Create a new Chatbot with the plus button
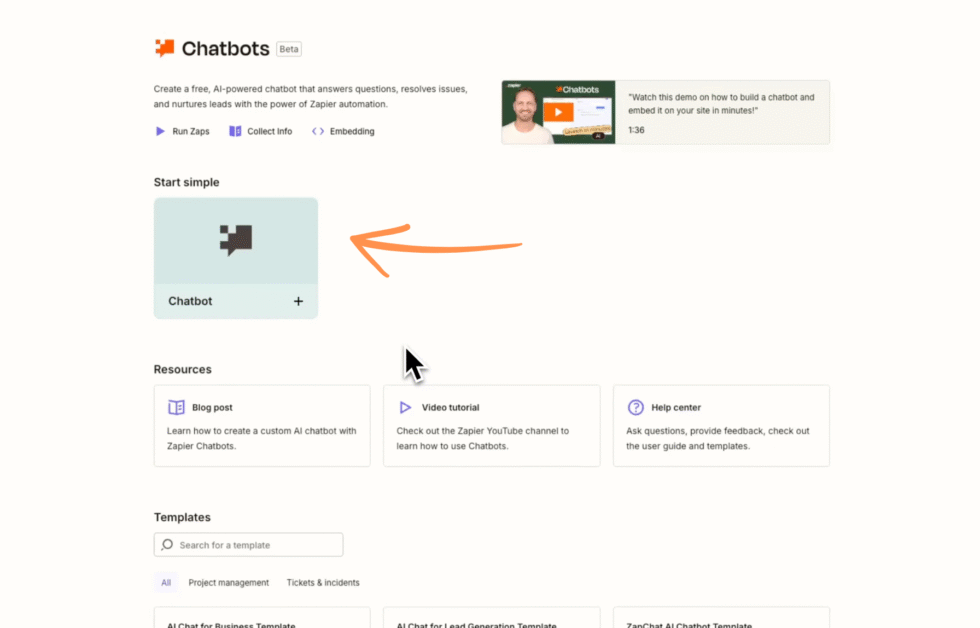The height and width of the screenshot is (628, 980). click(298, 301)
